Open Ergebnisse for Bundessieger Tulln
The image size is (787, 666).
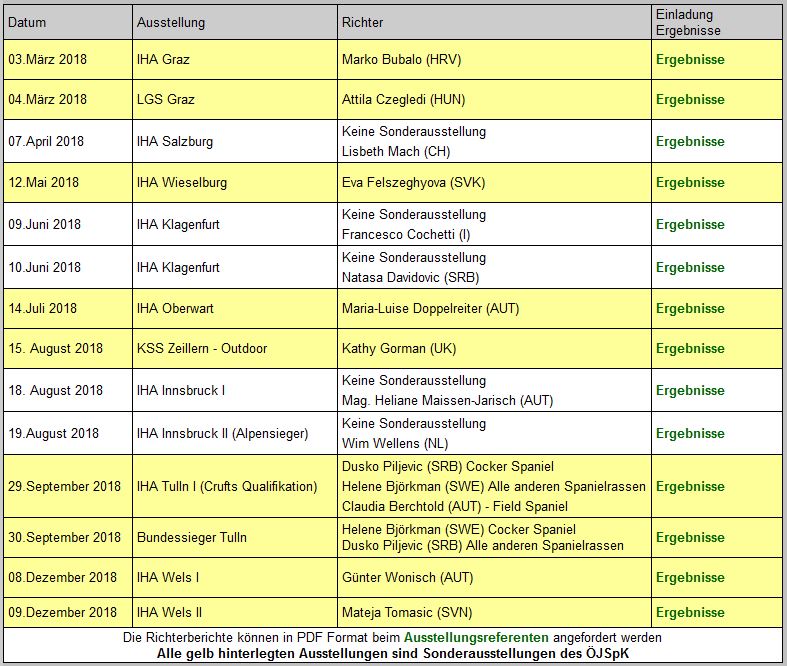click(690, 537)
